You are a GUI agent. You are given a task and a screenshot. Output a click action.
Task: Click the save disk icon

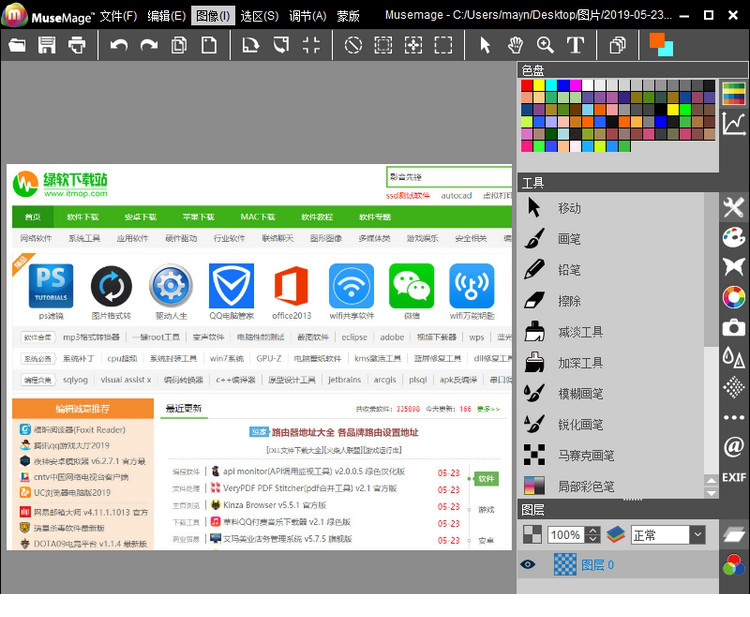tap(47, 45)
